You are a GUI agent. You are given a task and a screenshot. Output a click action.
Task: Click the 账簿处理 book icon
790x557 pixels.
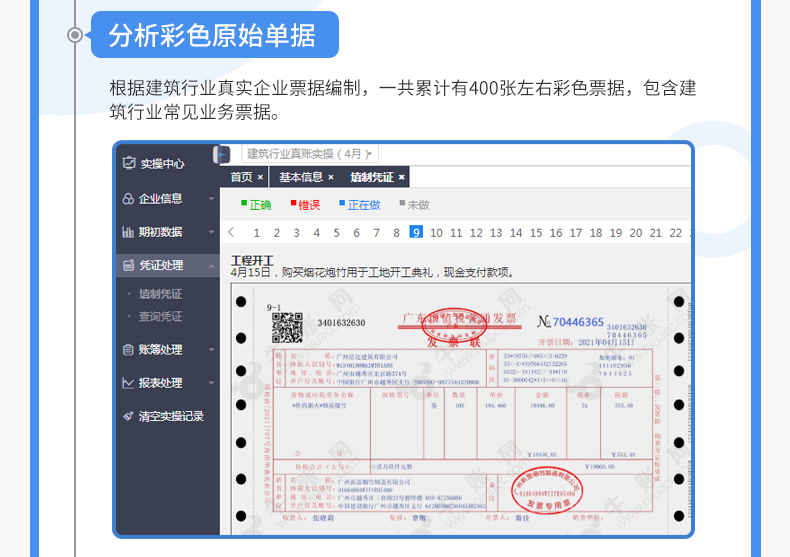(128, 349)
